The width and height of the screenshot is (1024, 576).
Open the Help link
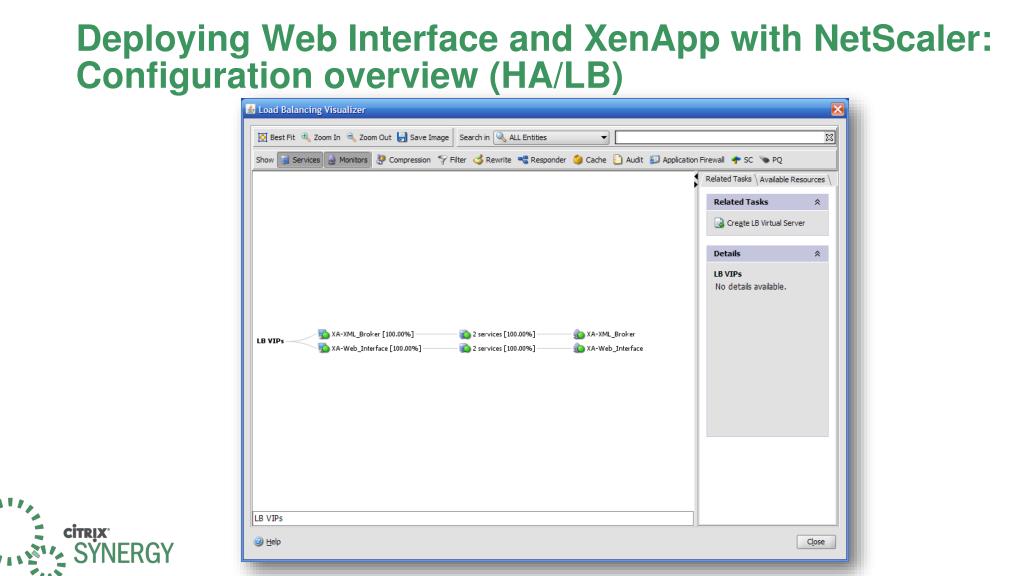coord(273,542)
